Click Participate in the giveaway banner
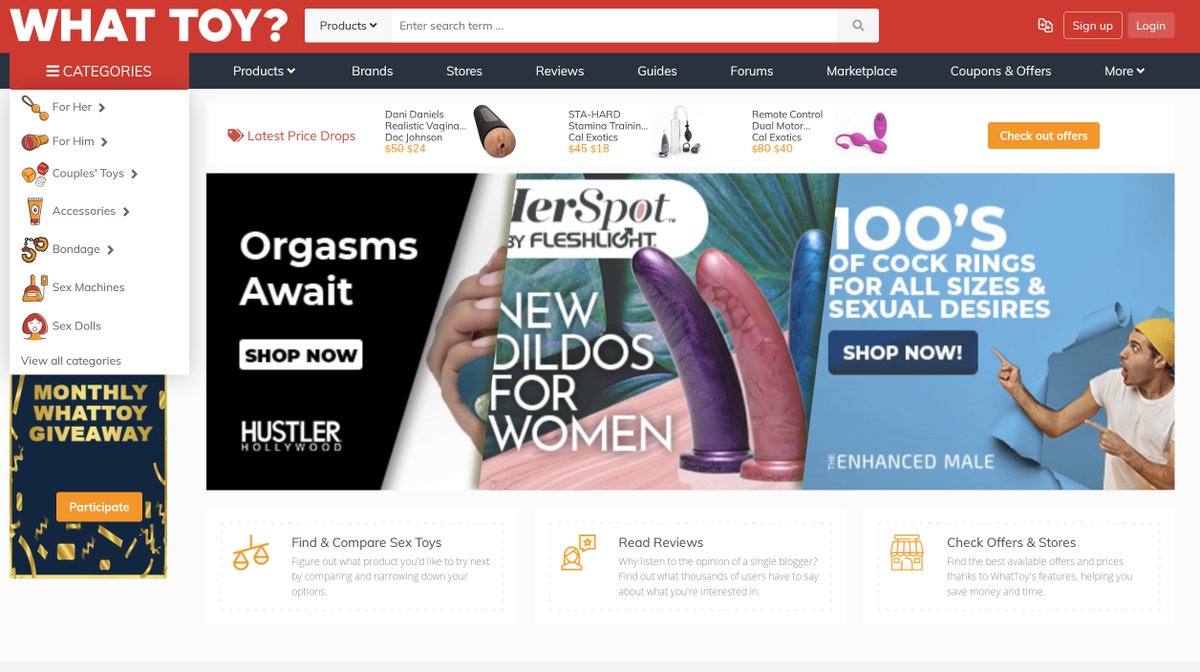The image size is (1200, 672). tap(99, 507)
